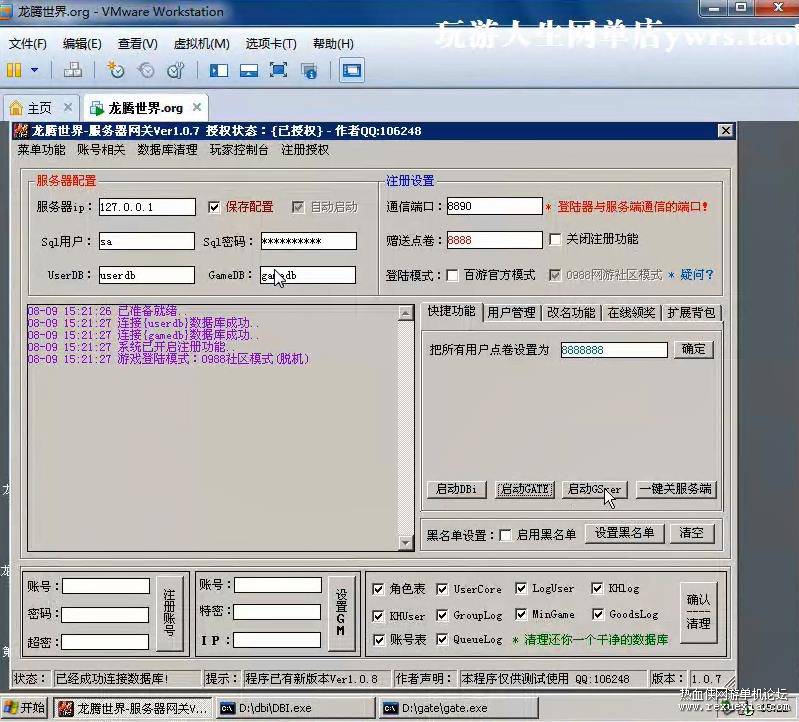Image resolution: width=799 pixels, height=722 pixels.
Task: Close the 主页 tab
Action: point(68,108)
